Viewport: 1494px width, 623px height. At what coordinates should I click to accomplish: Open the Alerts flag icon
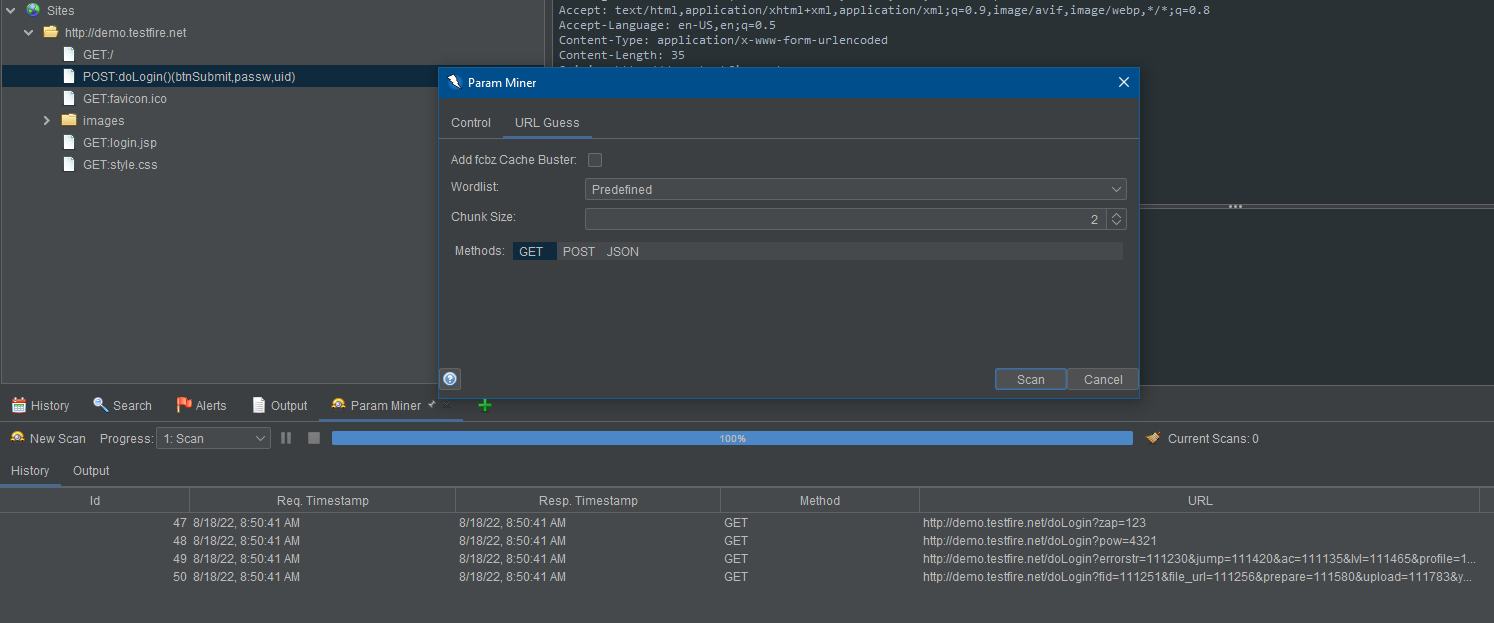coord(181,405)
